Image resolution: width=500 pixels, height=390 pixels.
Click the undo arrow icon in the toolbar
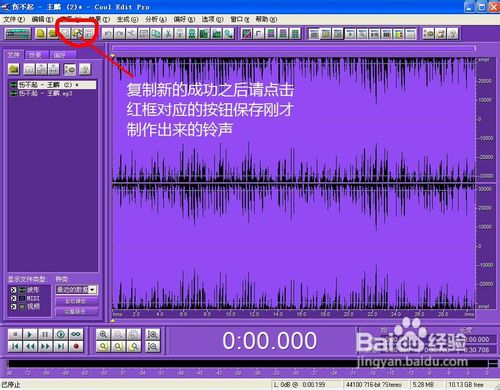(x=108, y=33)
